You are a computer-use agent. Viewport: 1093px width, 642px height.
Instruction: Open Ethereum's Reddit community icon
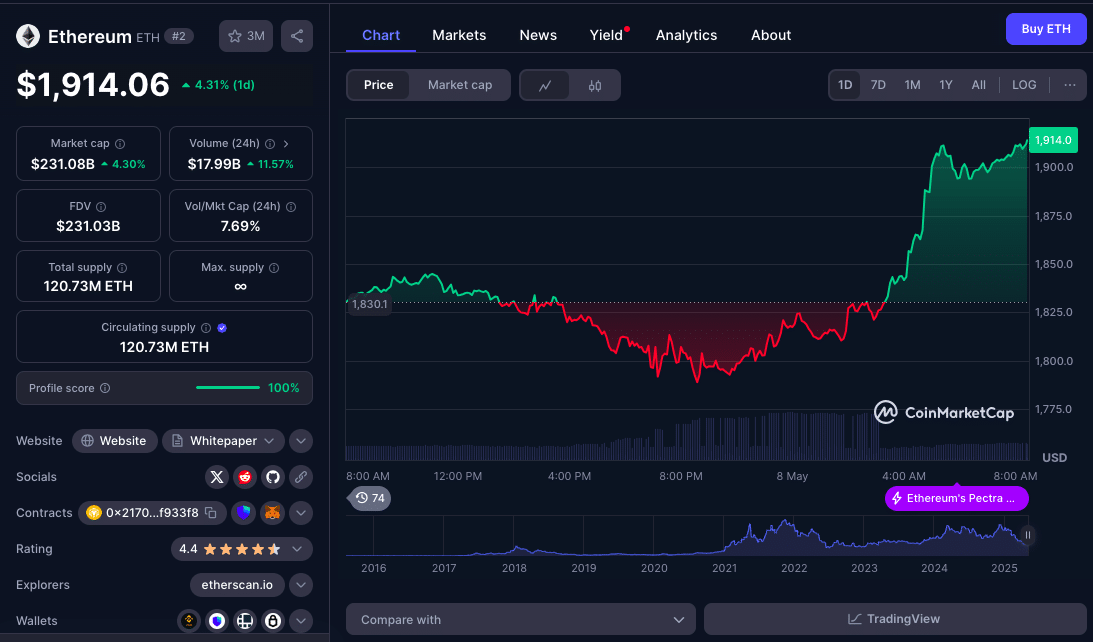245,477
